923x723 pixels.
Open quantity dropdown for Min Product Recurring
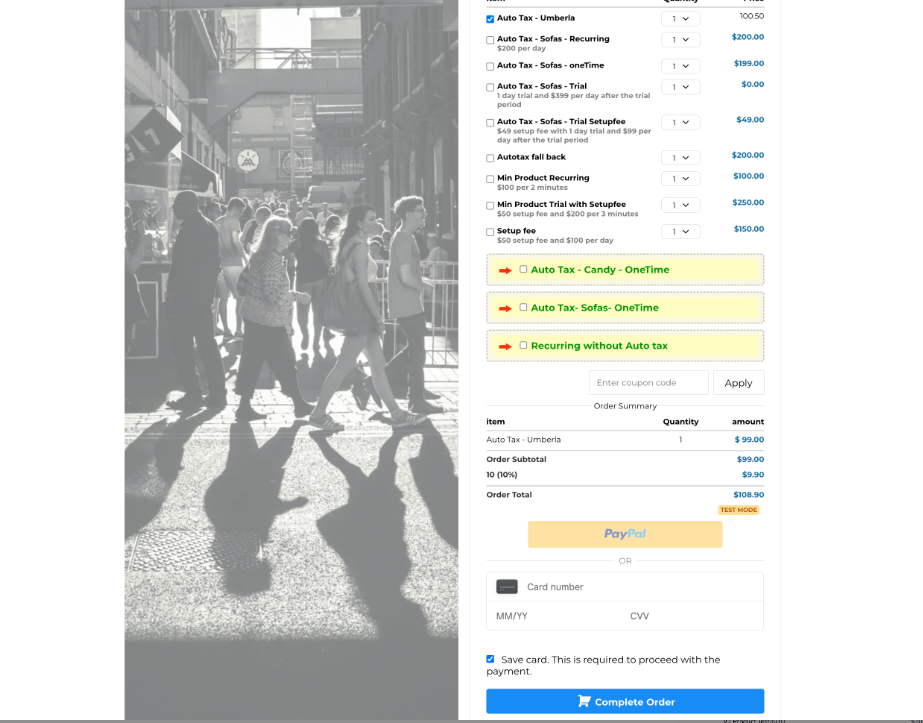(x=680, y=178)
